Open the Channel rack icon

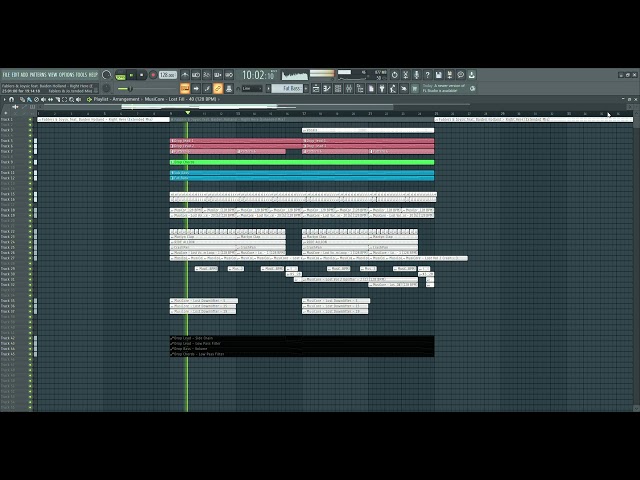(x=338, y=89)
